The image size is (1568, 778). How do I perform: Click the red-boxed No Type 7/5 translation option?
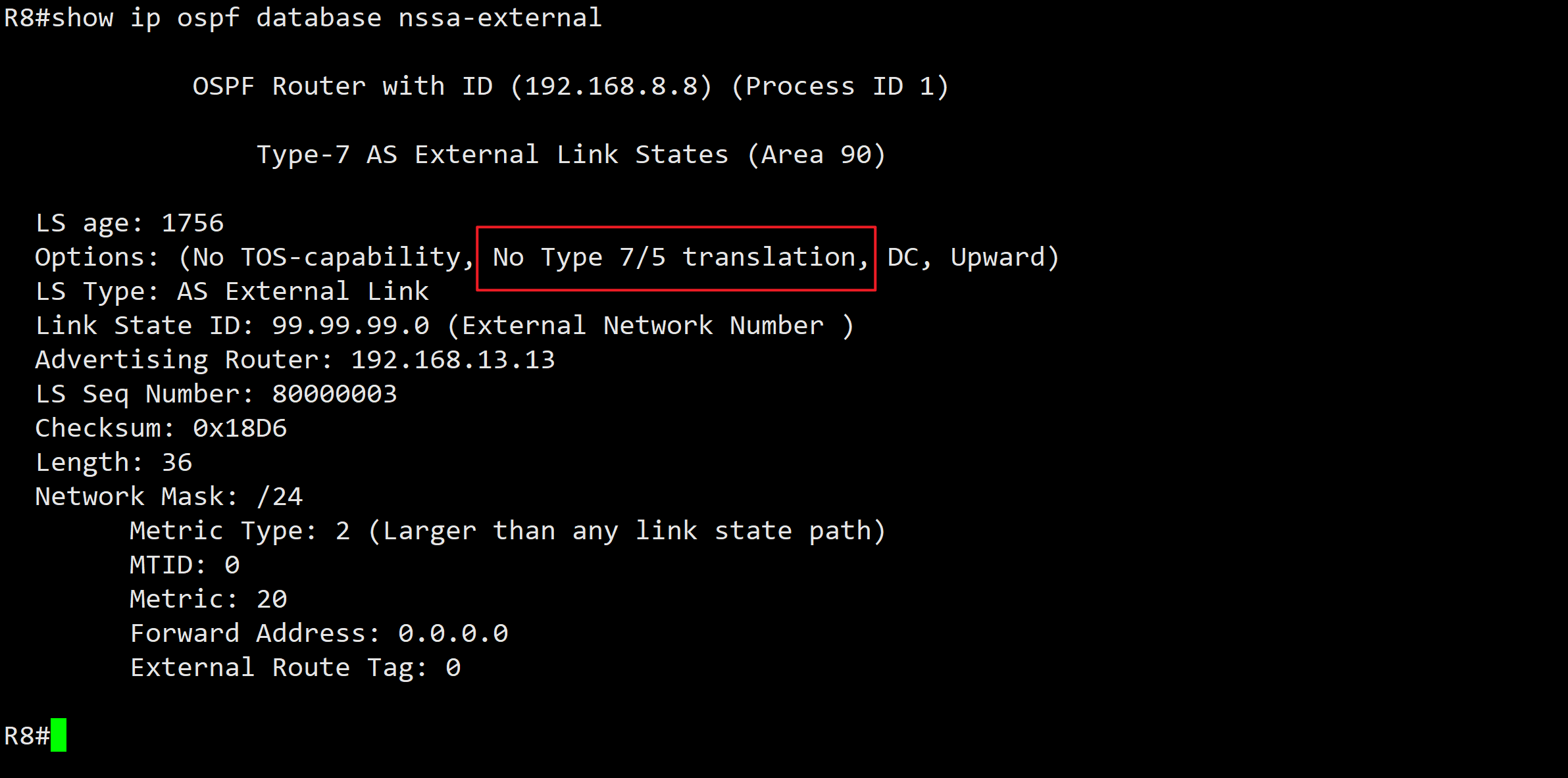tap(648, 258)
